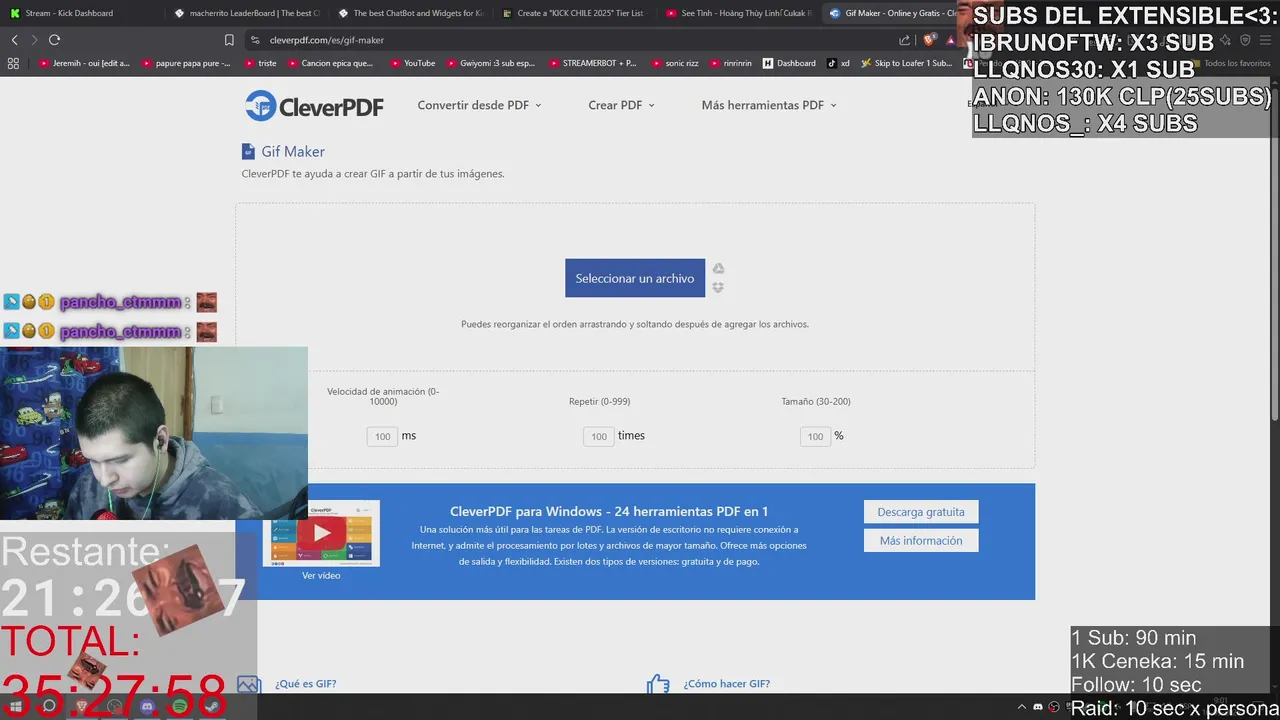Click the Repetir times input field

598,436
